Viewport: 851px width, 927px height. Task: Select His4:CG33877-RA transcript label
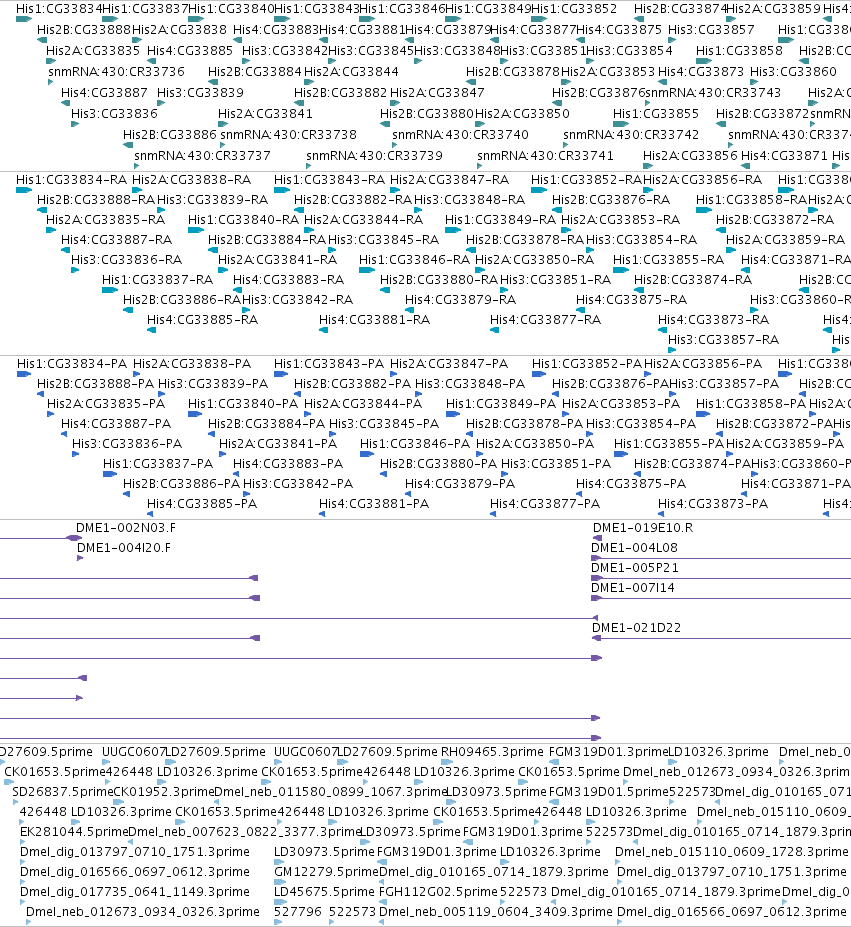point(545,320)
